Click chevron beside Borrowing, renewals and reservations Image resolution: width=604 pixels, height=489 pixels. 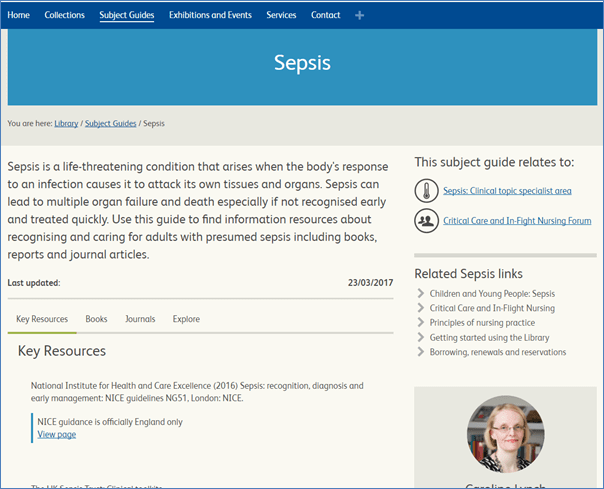point(420,352)
